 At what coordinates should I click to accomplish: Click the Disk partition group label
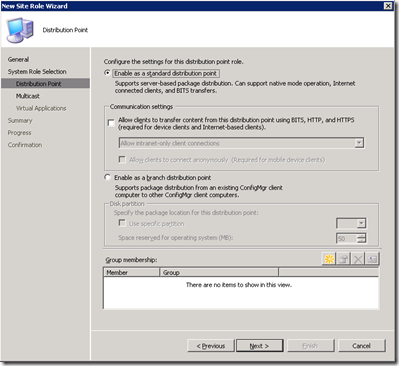(x=127, y=204)
